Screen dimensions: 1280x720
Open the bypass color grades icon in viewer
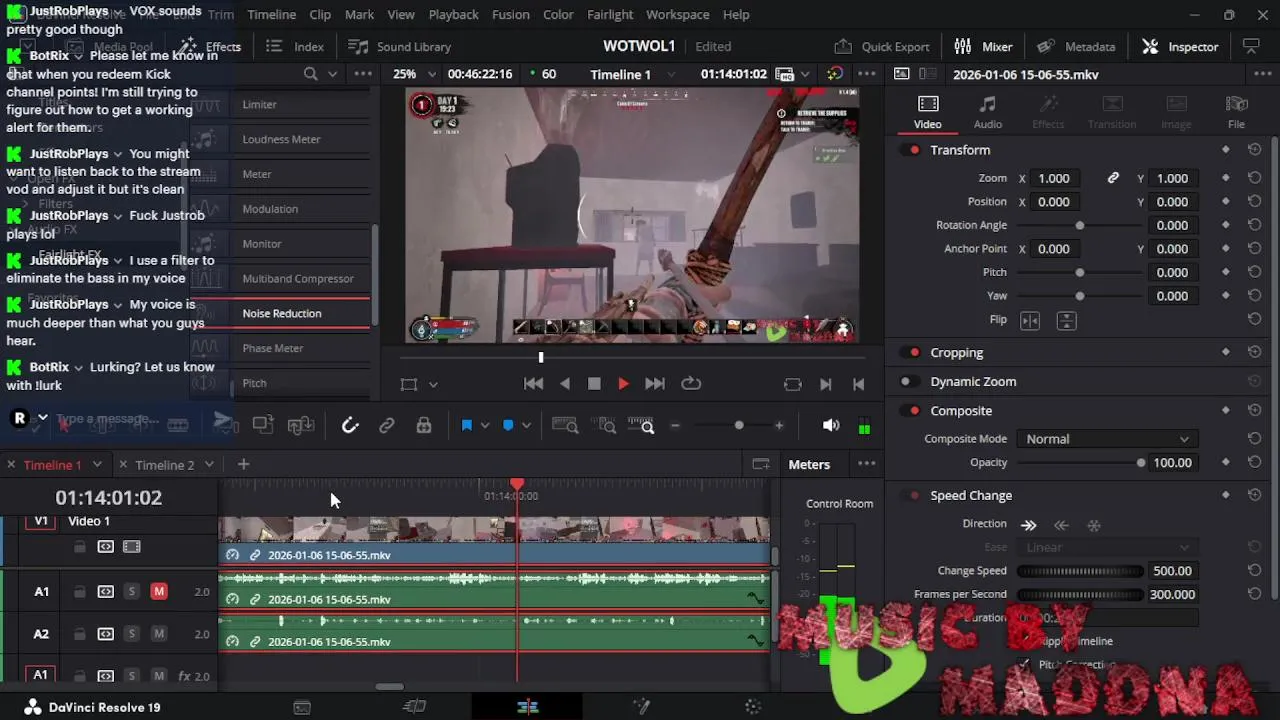(835, 74)
